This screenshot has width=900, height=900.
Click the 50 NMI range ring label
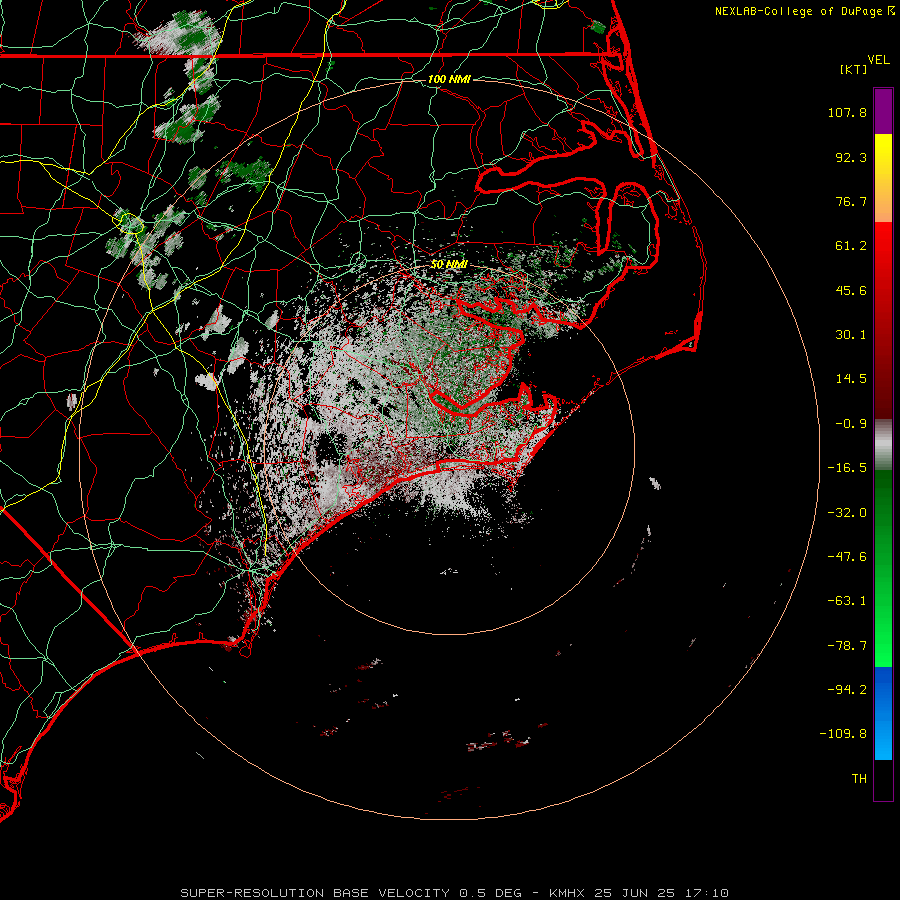click(449, 264)
